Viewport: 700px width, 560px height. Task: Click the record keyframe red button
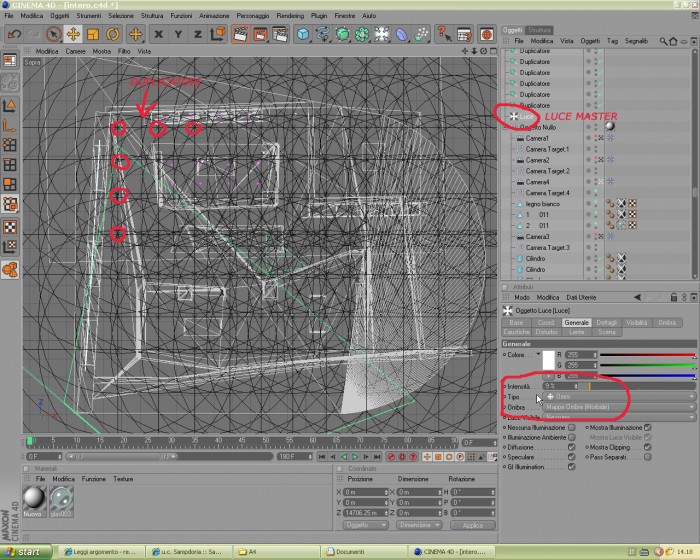(x=392, y=457)
